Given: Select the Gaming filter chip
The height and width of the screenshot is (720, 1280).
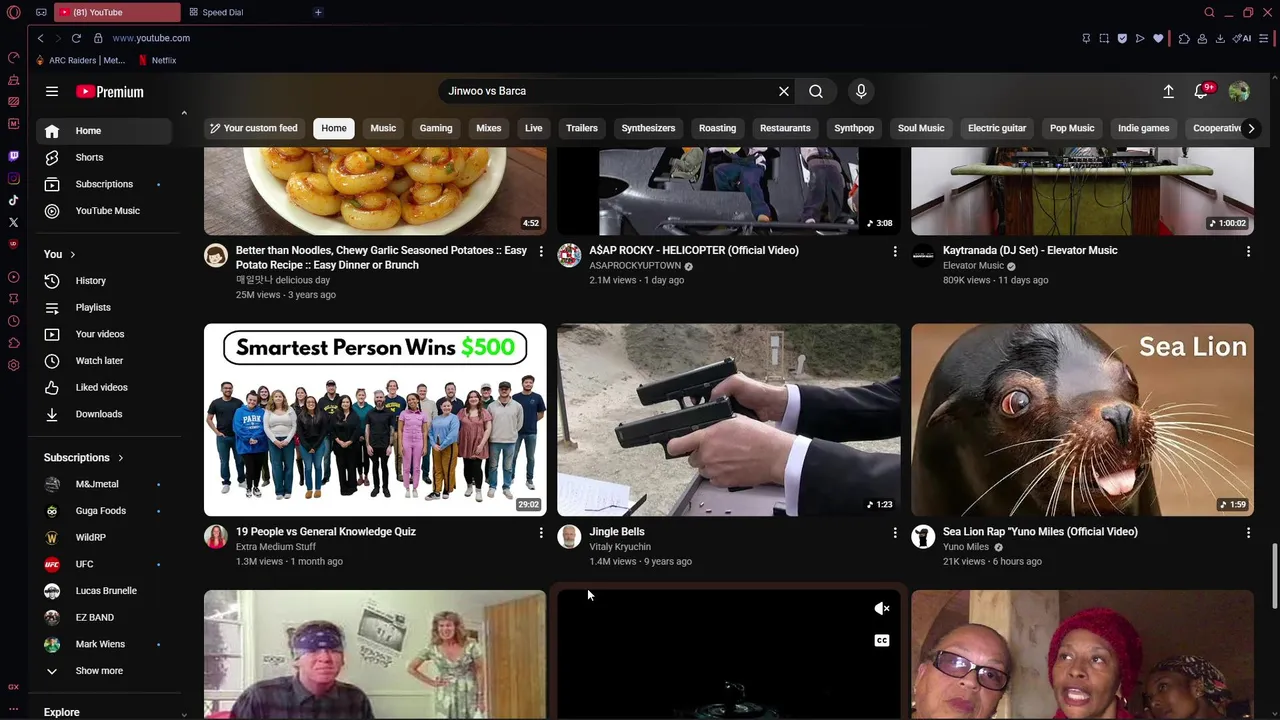Looking at the screenshot, I should 436,128.
